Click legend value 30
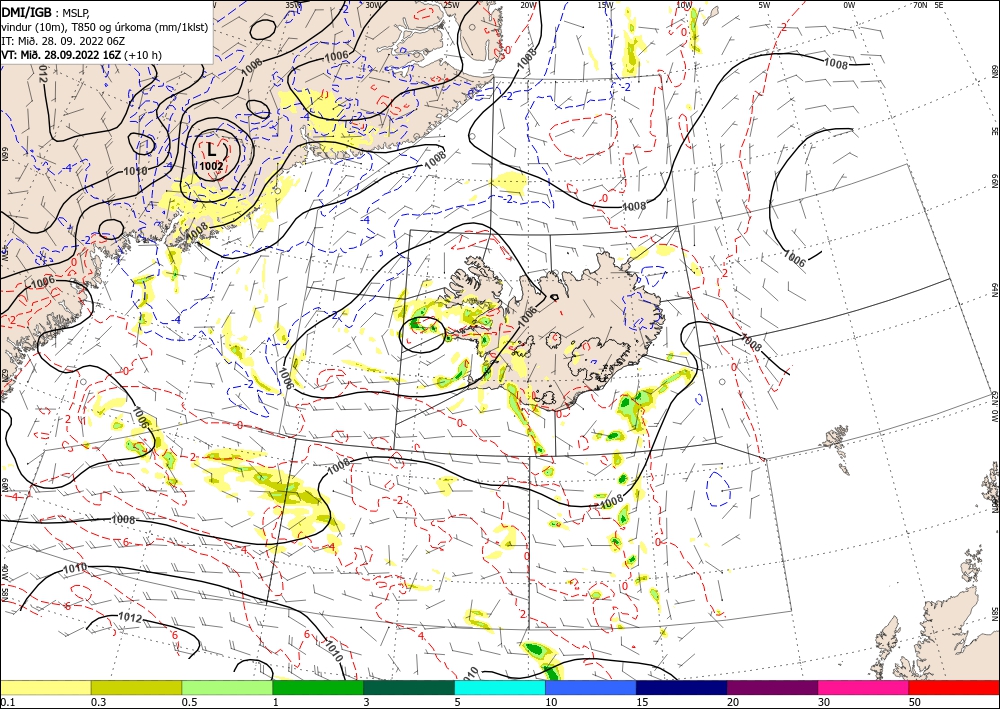This screenshot has height=709, width=1000. point(824,702)
